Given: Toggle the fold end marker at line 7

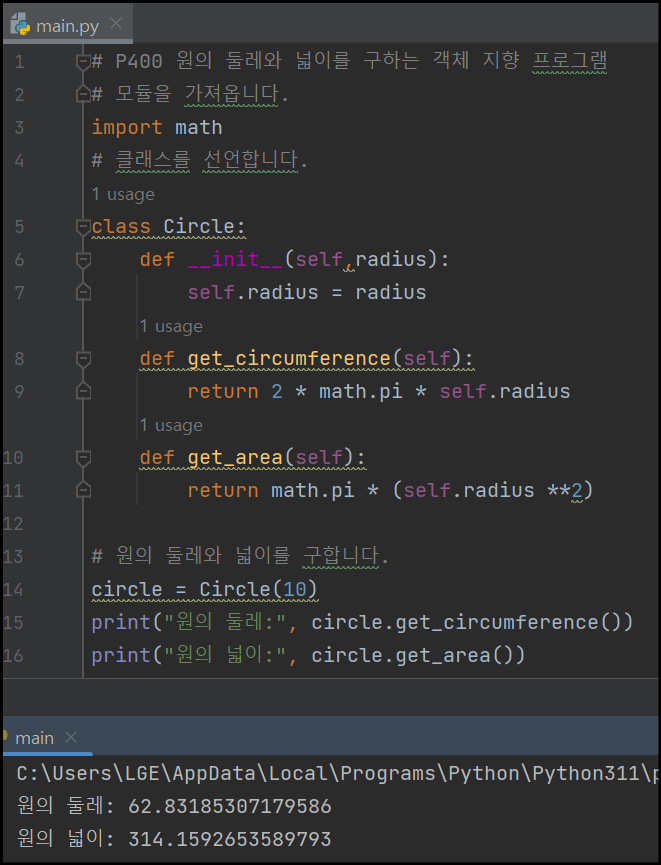Looking at the screenshot, I should point(83,292).
